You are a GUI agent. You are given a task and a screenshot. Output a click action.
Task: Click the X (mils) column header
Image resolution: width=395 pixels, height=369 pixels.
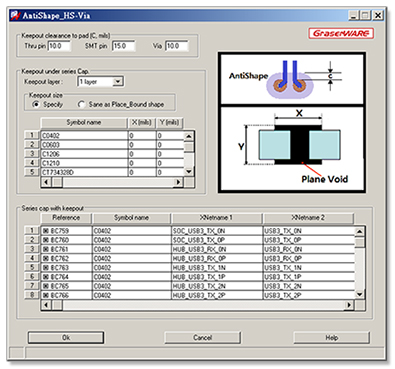[142, 123]
